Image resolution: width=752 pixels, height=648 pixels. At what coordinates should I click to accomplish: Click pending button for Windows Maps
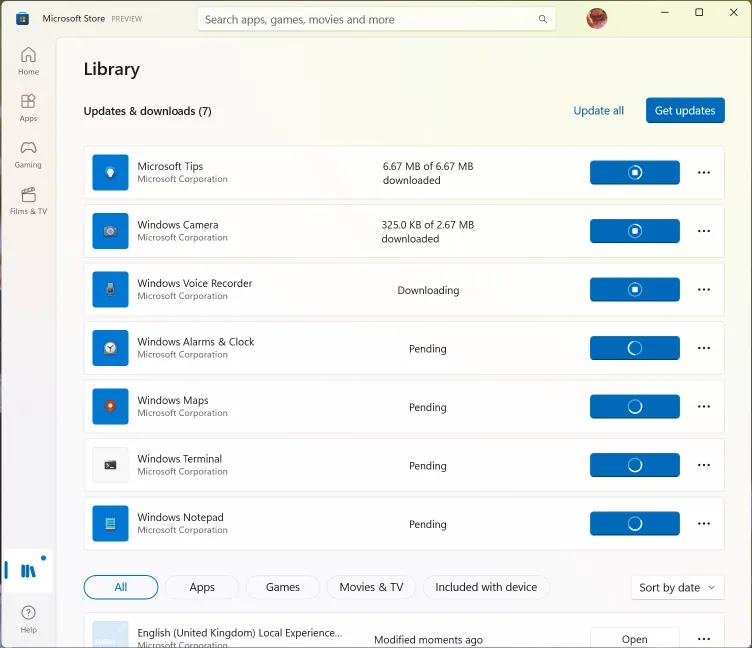click(634, 406)
